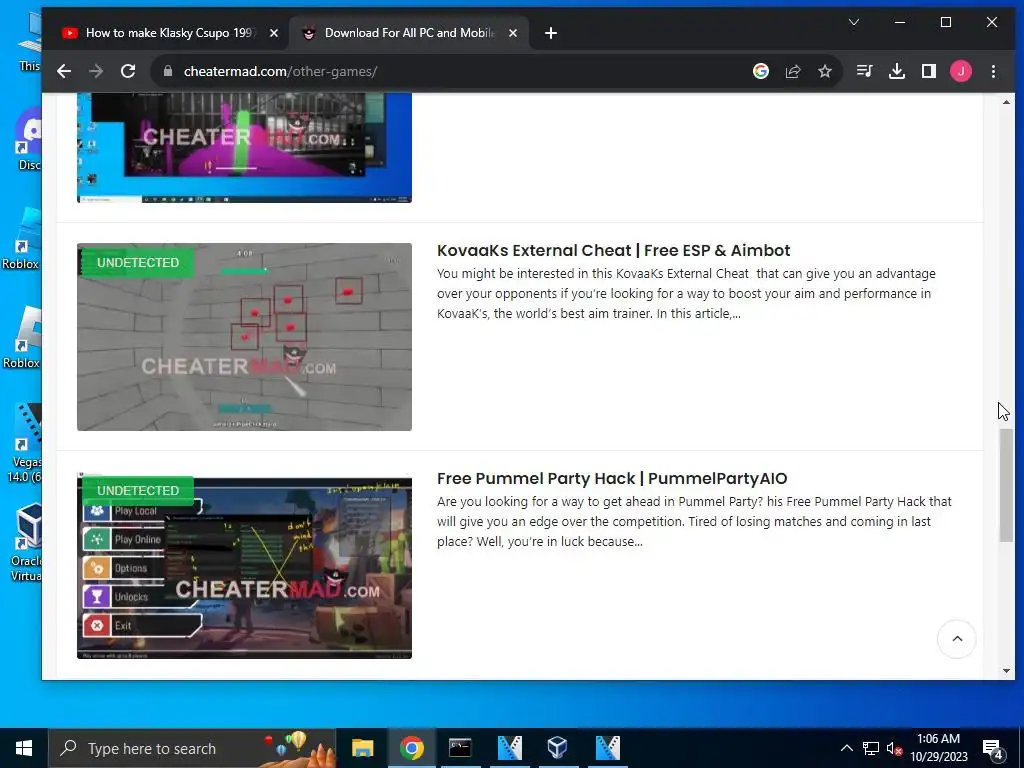This screenshot has height=768, width=1024.
Task: Toggle the Chrome side panel
Action: [929, 71]
